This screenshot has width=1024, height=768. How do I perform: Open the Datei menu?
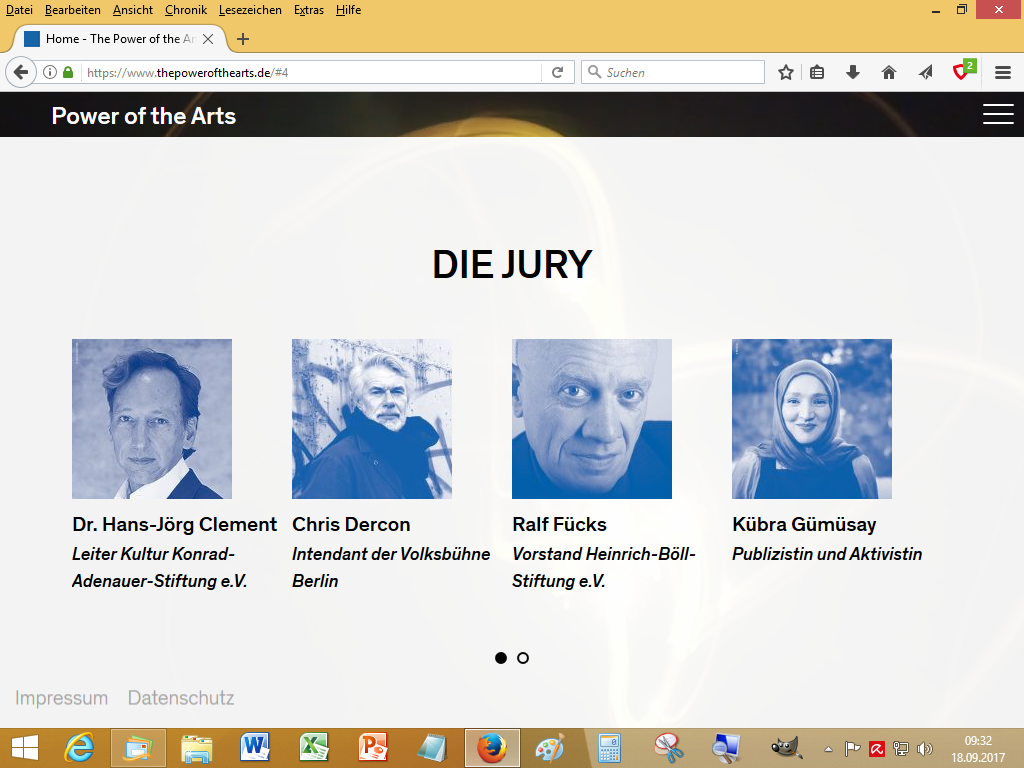19,10
